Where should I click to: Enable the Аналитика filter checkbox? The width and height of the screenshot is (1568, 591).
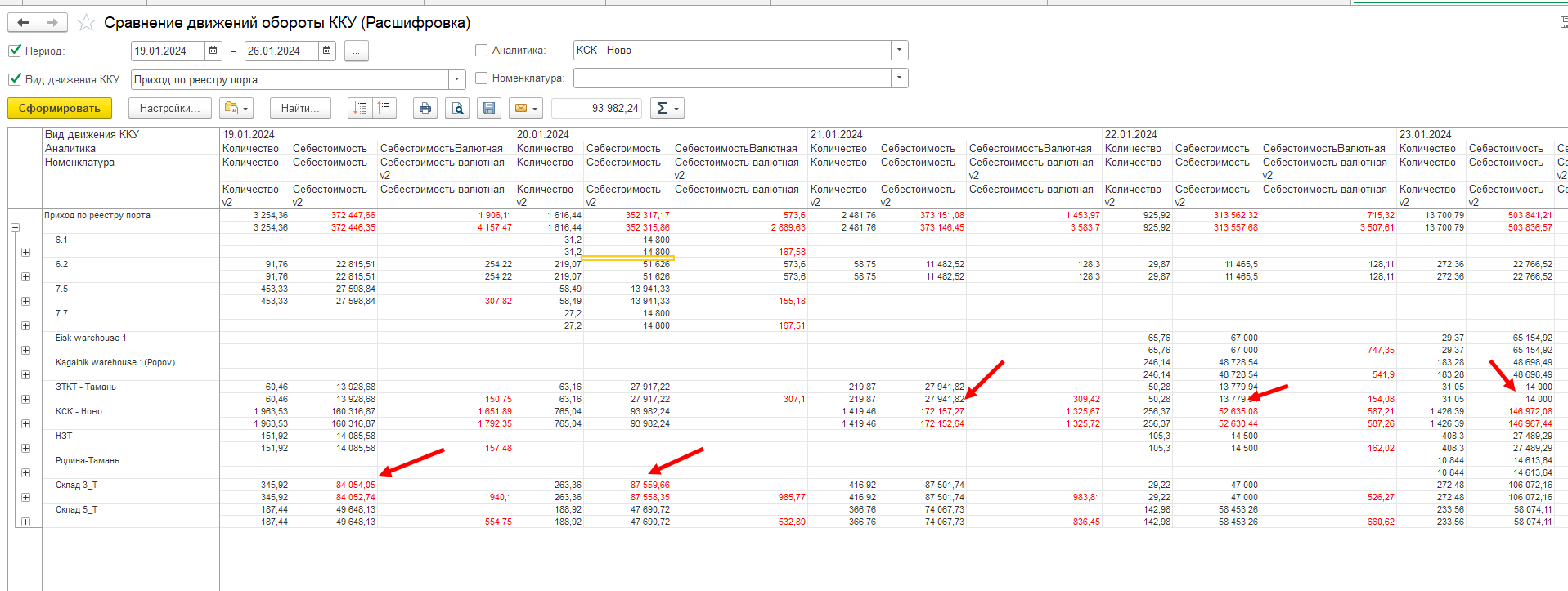point(481,51)
